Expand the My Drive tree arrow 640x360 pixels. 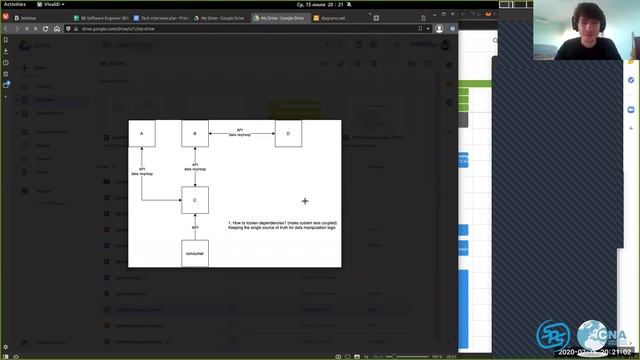click(17, 100)
